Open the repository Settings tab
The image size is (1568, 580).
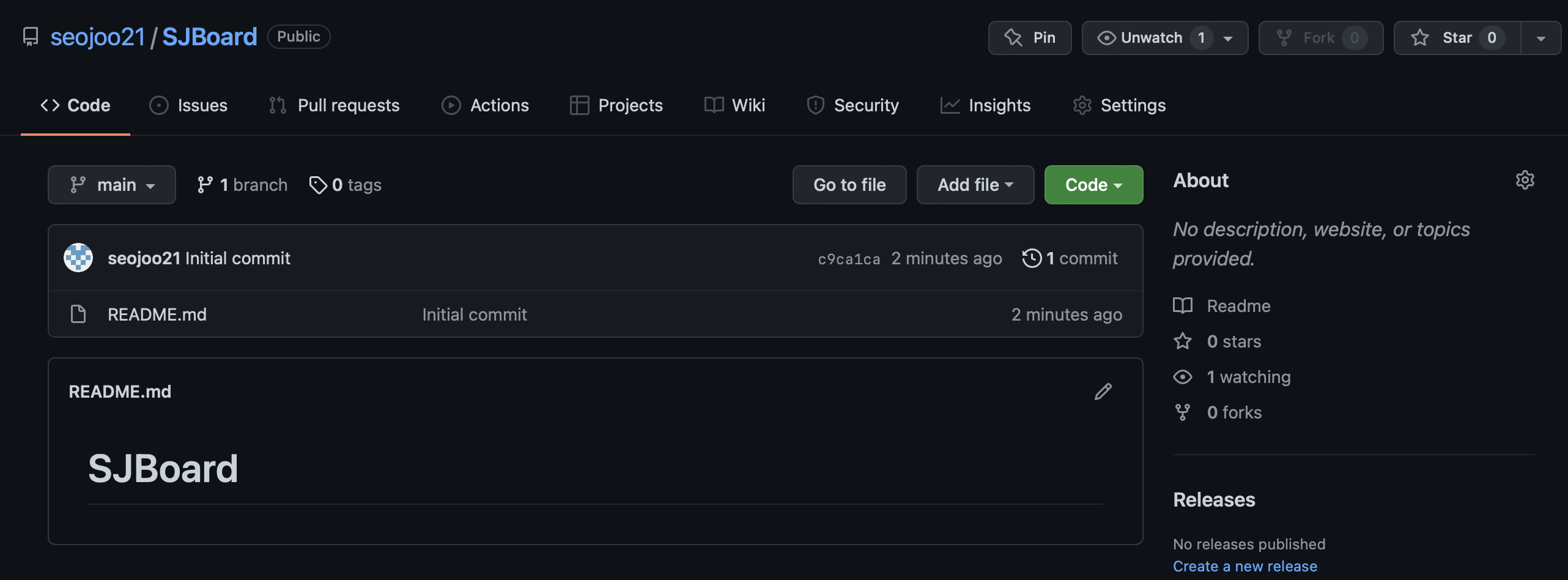tap(1119, 105)
